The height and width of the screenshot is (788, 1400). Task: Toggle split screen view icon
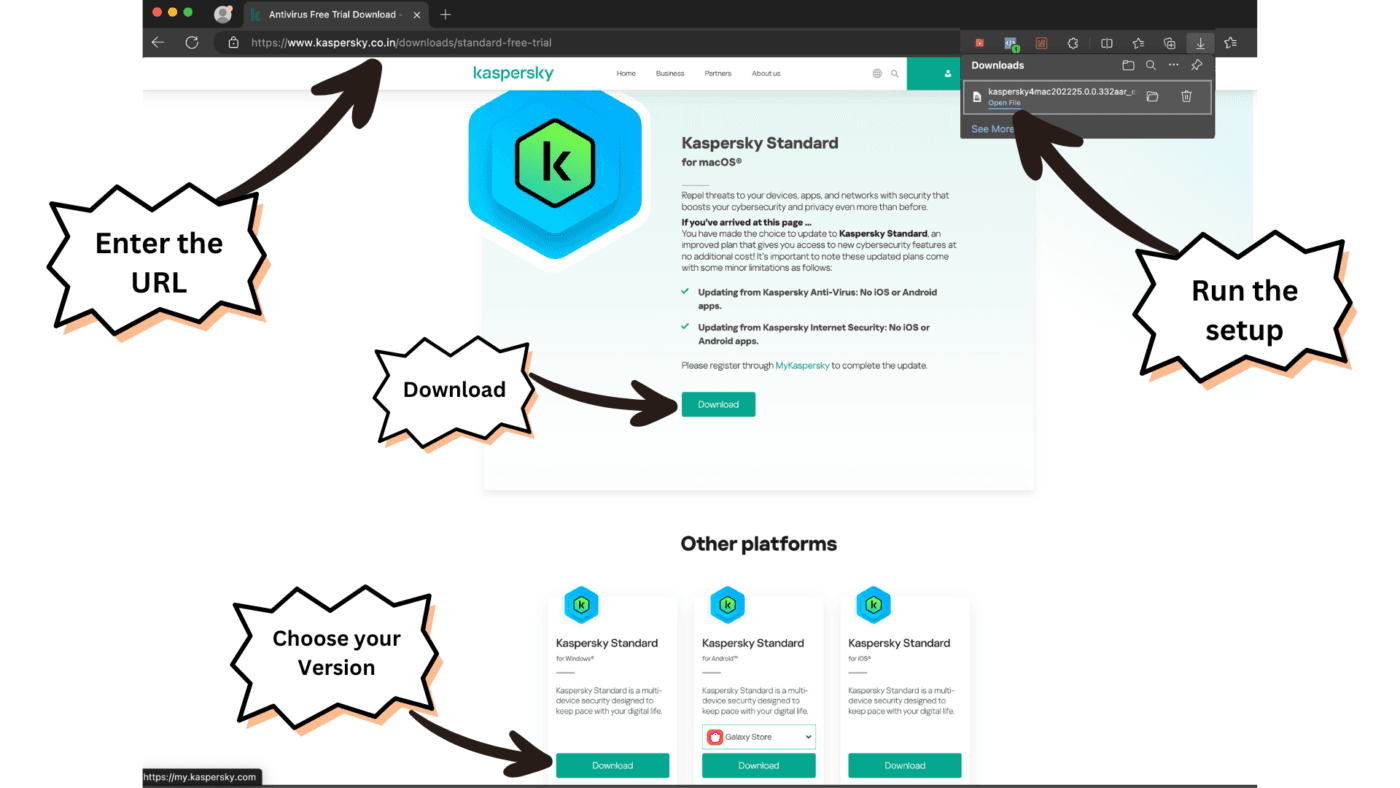(1107, 43)
